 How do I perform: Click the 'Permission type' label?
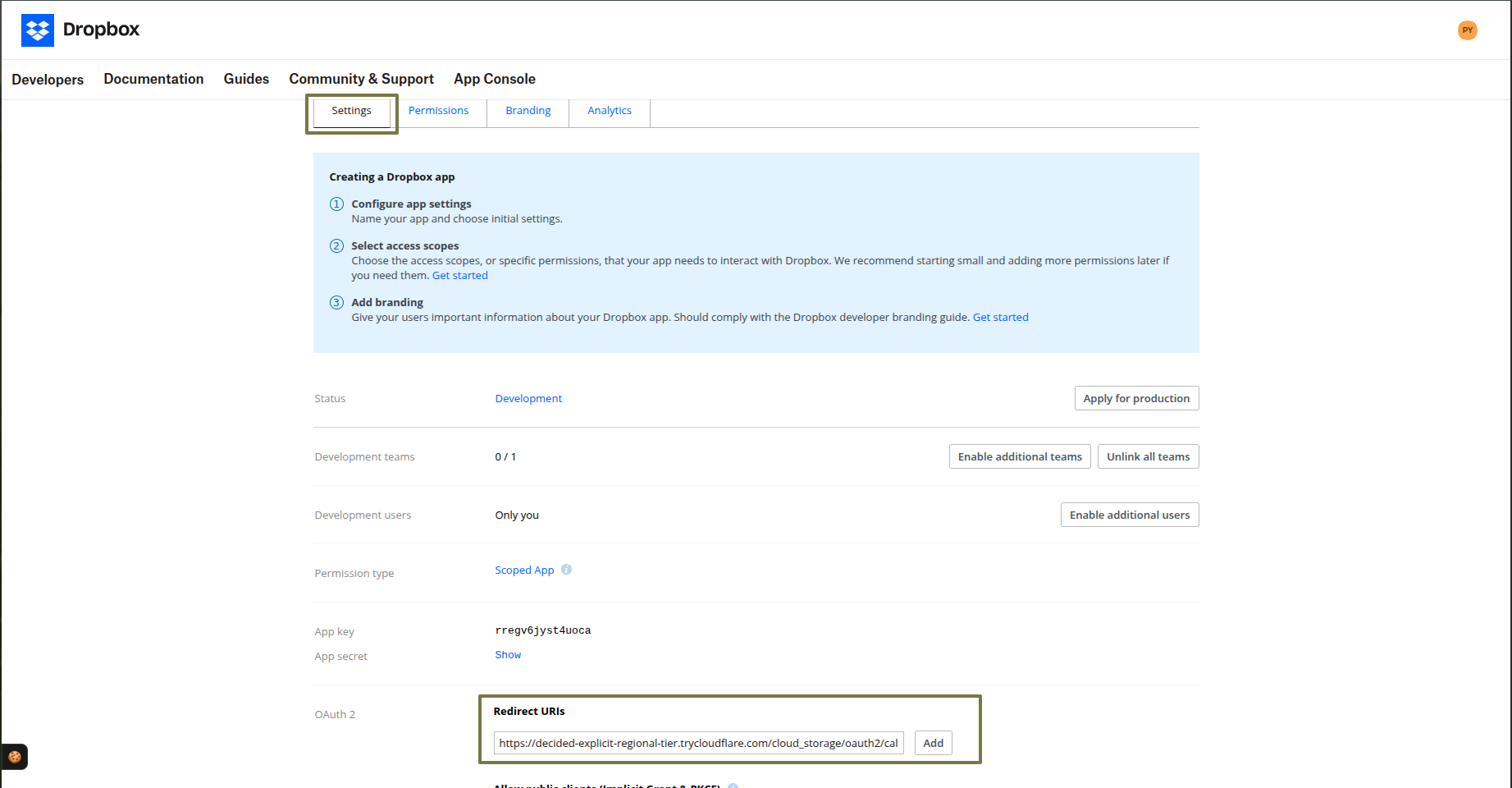[x=354, y=574]
